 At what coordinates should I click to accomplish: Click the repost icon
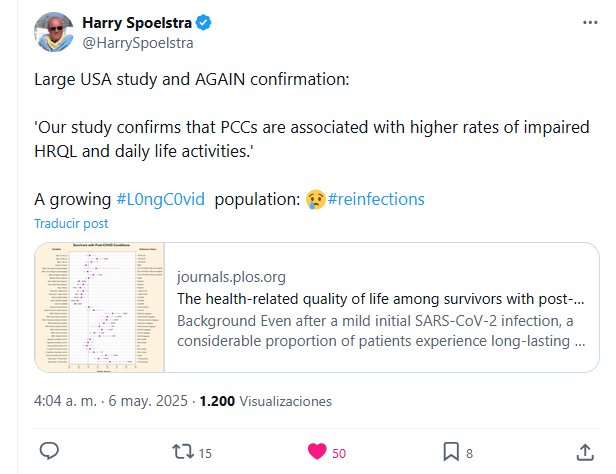tap(184, 452)
